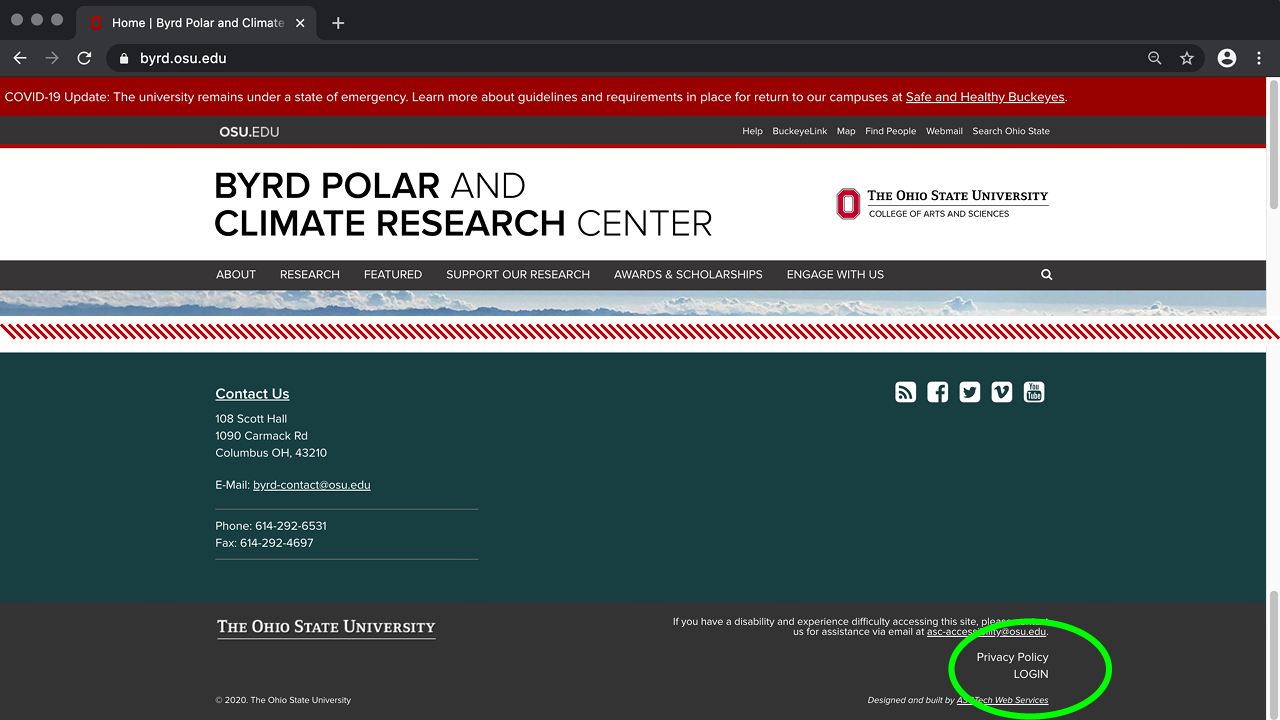Open the Contact Us heading link
The width and height of the screenshot is (1280, 720).
(x=252, y=393)
